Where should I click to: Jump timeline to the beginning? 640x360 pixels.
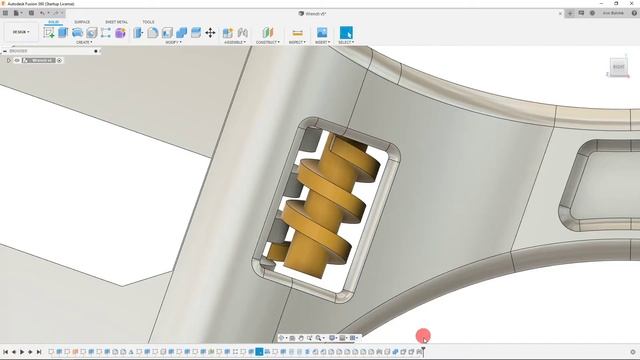(x=6, y=352)
